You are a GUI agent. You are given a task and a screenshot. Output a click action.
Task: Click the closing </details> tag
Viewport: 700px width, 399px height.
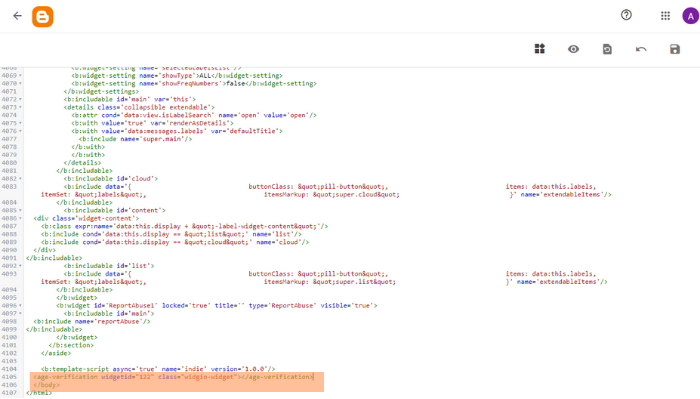click(x=82, y=163)
